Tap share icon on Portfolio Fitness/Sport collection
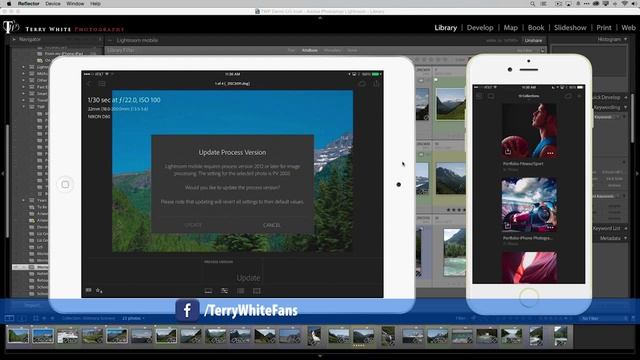This screenshot has height=360, width=640. click(508, 151)
